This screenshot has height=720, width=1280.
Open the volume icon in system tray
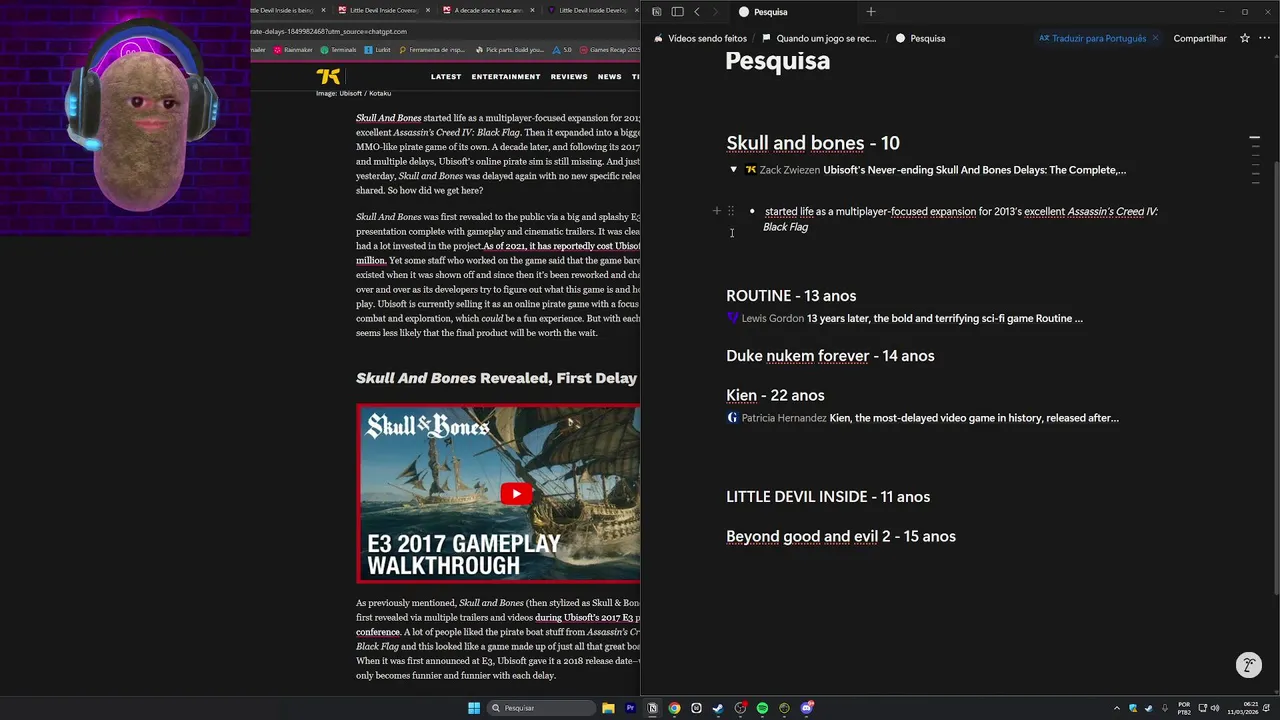tap(1215, 708)
